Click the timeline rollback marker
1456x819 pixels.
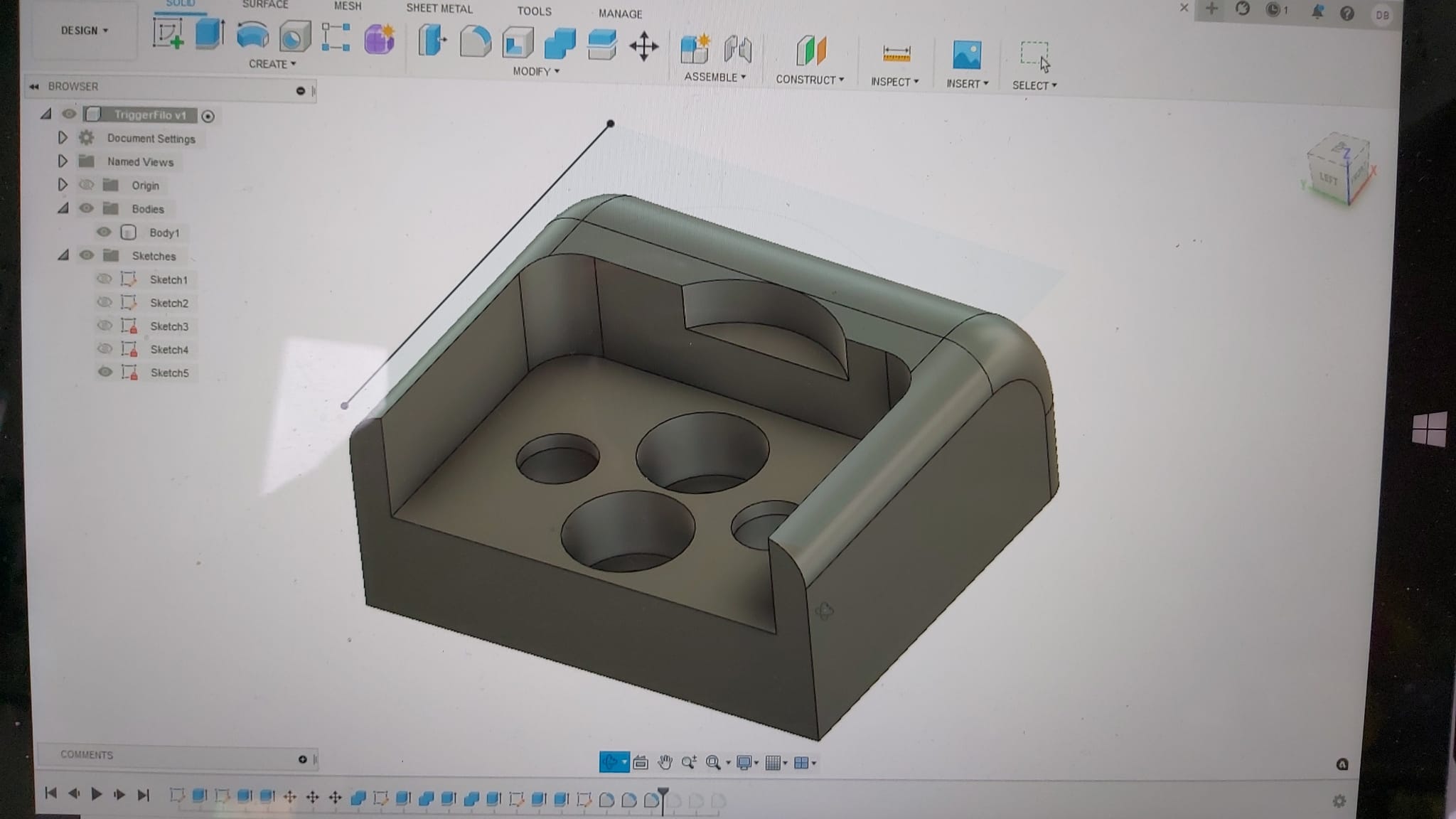pyautogui.click(x=663, y=799)
